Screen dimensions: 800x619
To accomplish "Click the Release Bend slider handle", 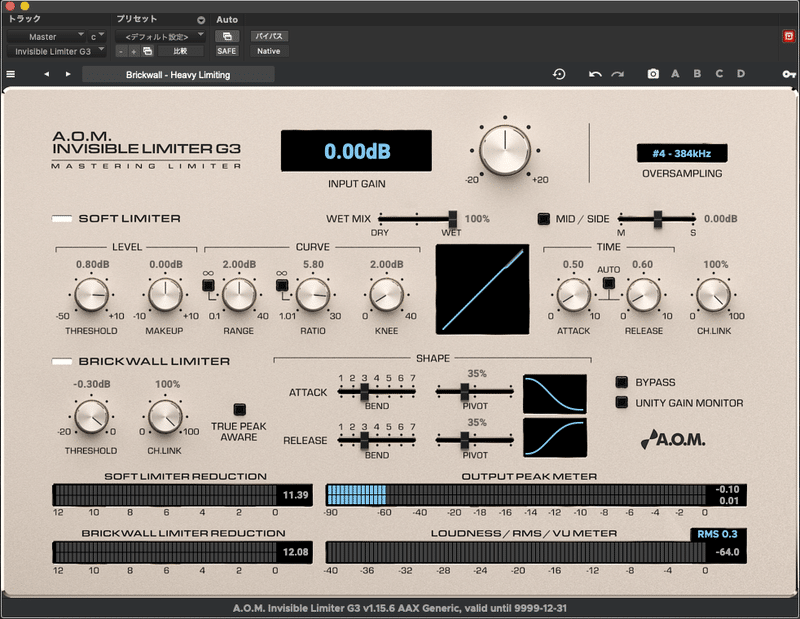I will click(x=365, y=440).
